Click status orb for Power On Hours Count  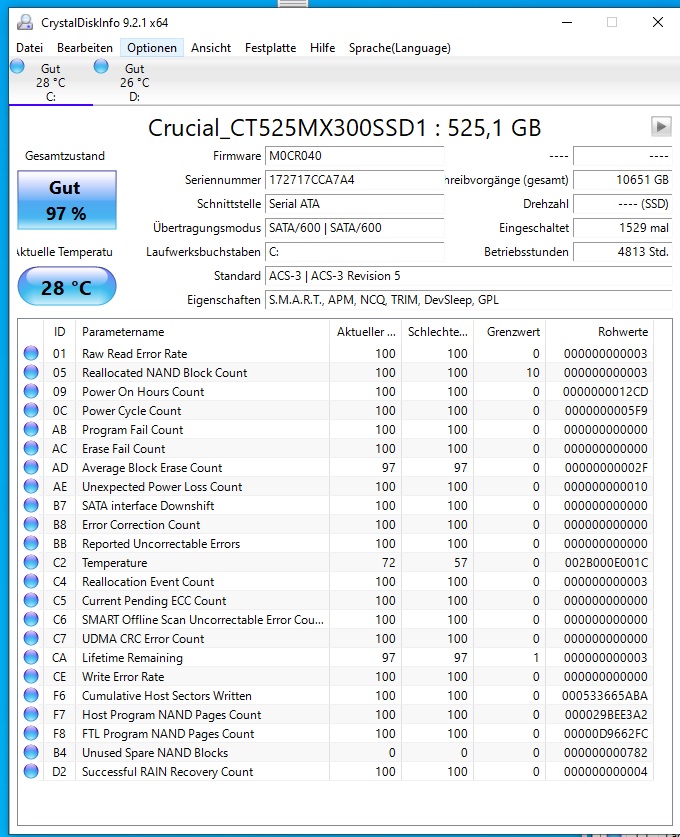click(31, 391)
